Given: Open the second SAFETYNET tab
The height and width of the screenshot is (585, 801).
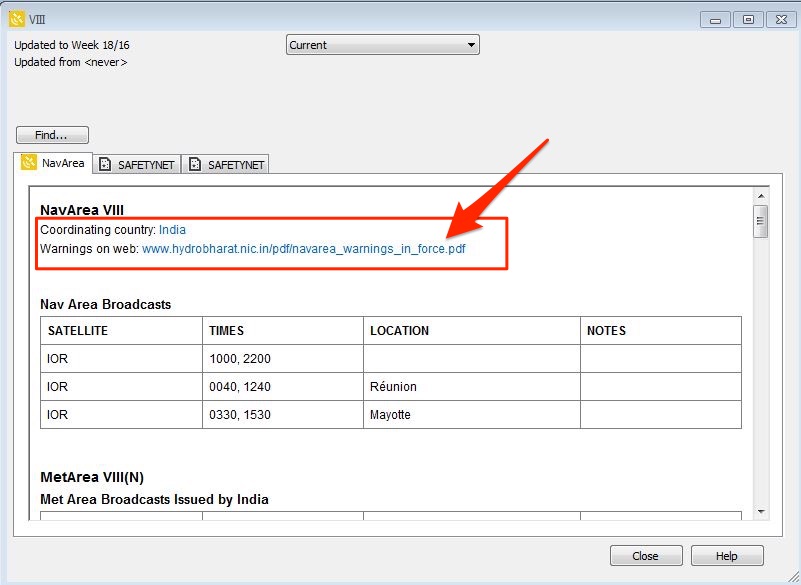Looking at the screenshot, I should [225, 165].
